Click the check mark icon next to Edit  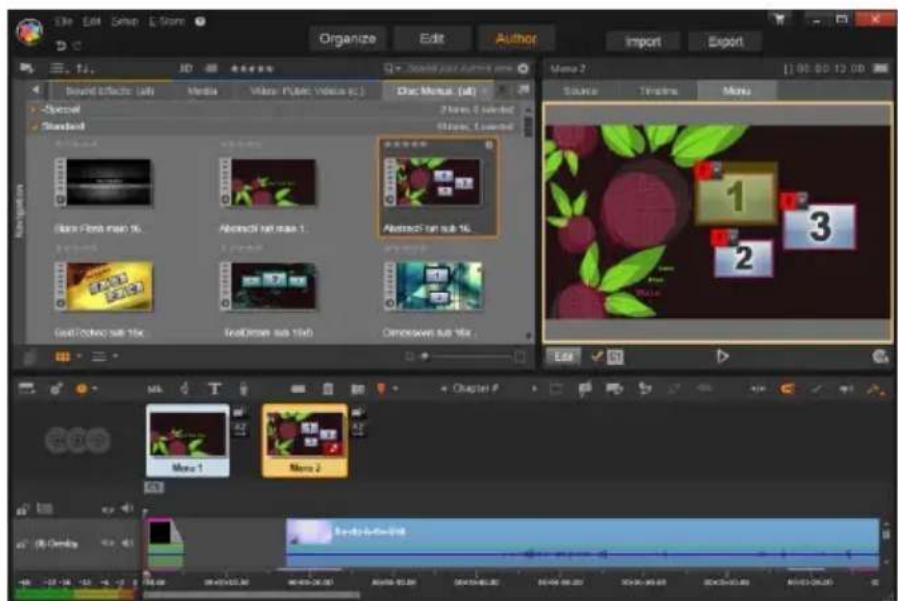596,356
